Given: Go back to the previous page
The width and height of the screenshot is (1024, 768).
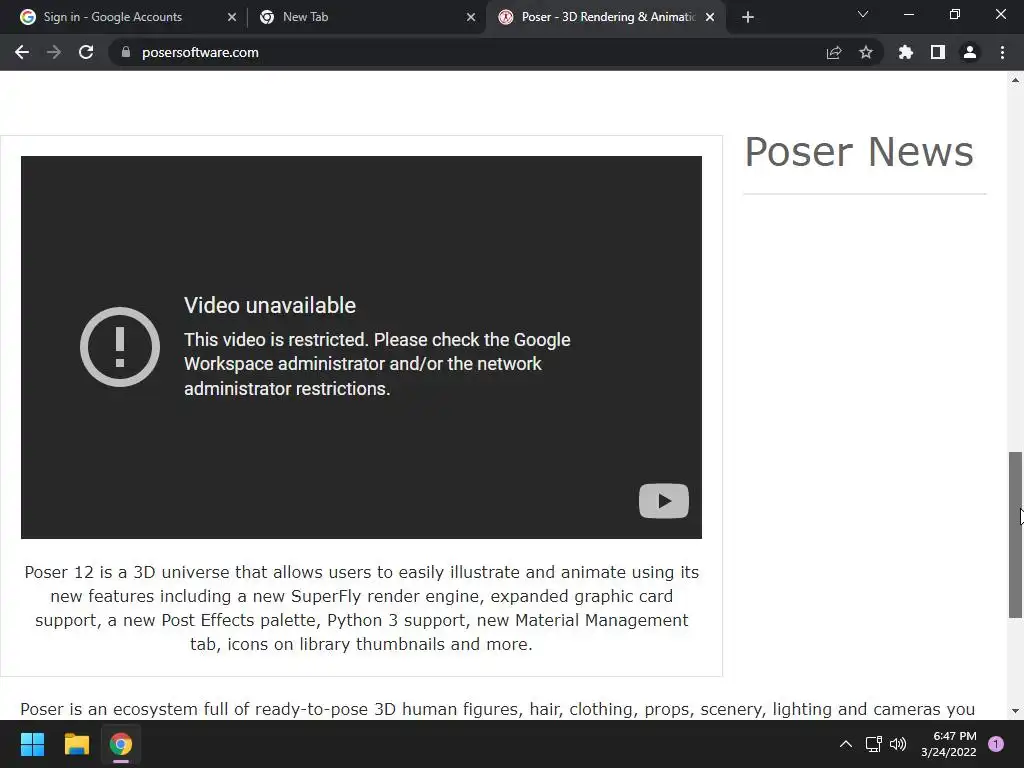Looking at the screenshot, I should [22, 52].
